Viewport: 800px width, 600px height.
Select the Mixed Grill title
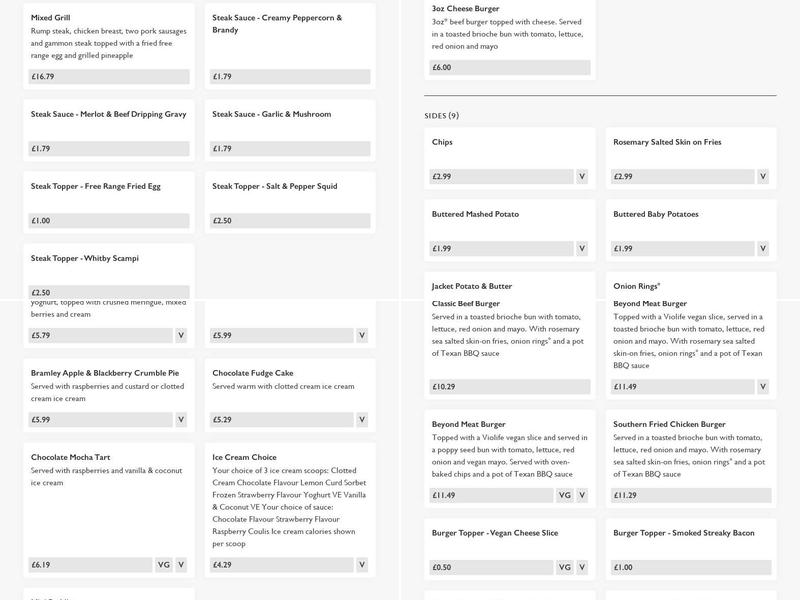[x=51, y=17]
